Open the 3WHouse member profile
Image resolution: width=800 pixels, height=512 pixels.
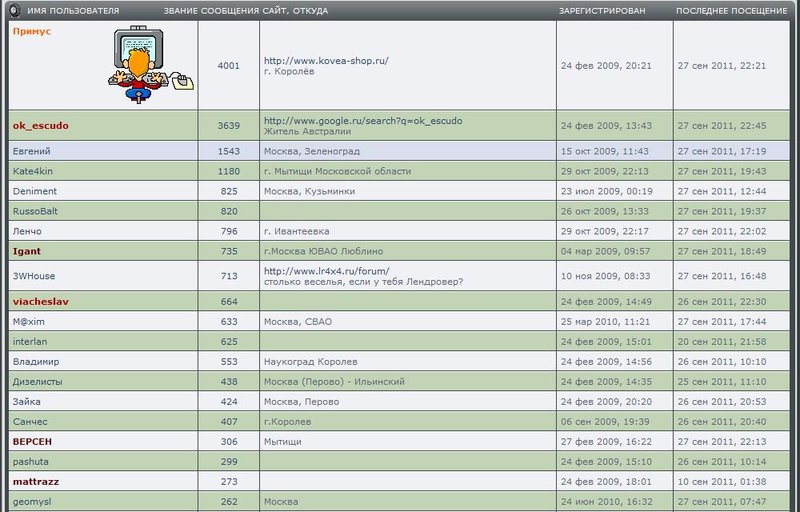[x=34, y=276]
